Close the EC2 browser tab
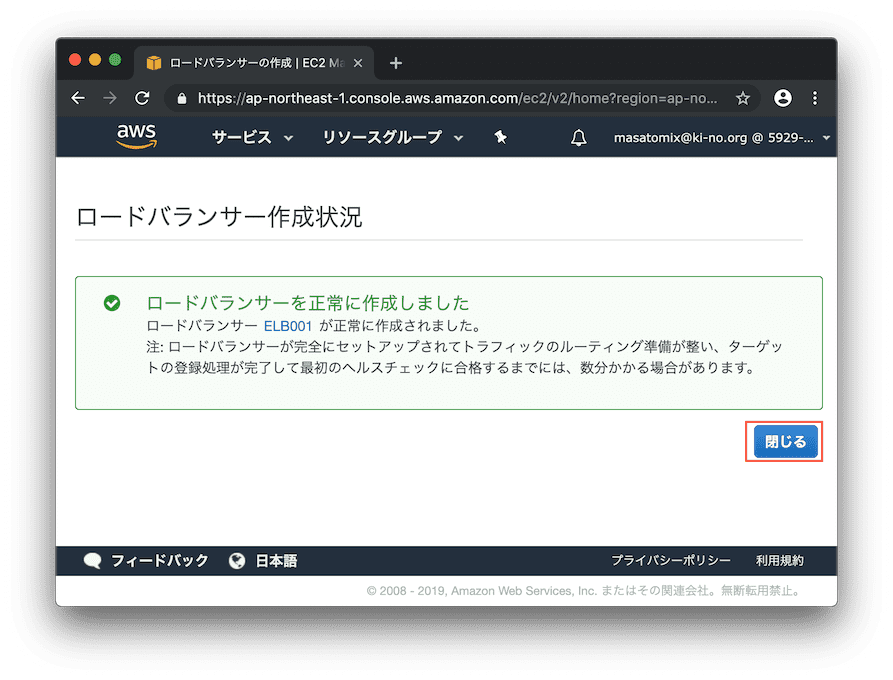893x680 pixels. 358,63
